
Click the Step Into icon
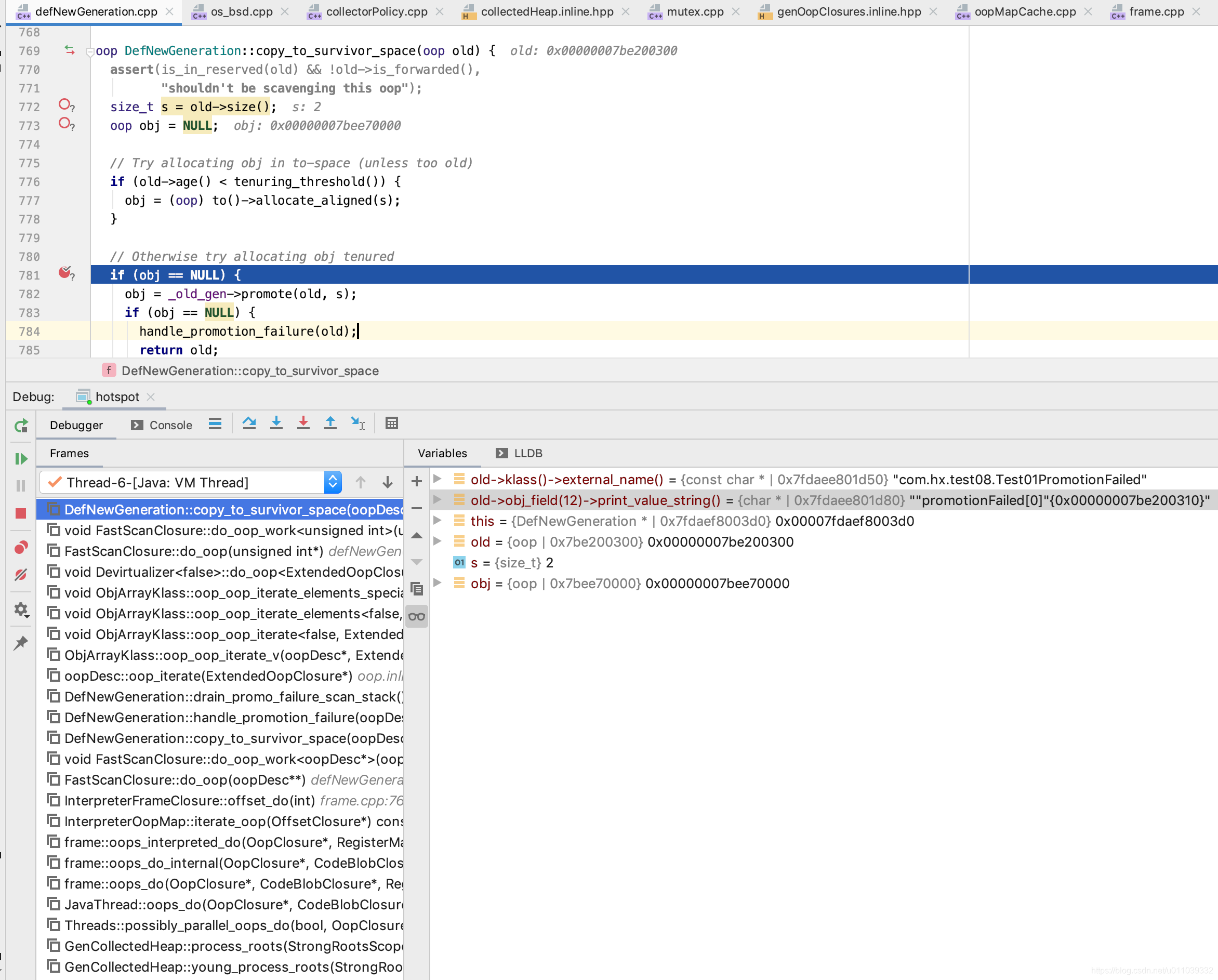coord(276,423)
